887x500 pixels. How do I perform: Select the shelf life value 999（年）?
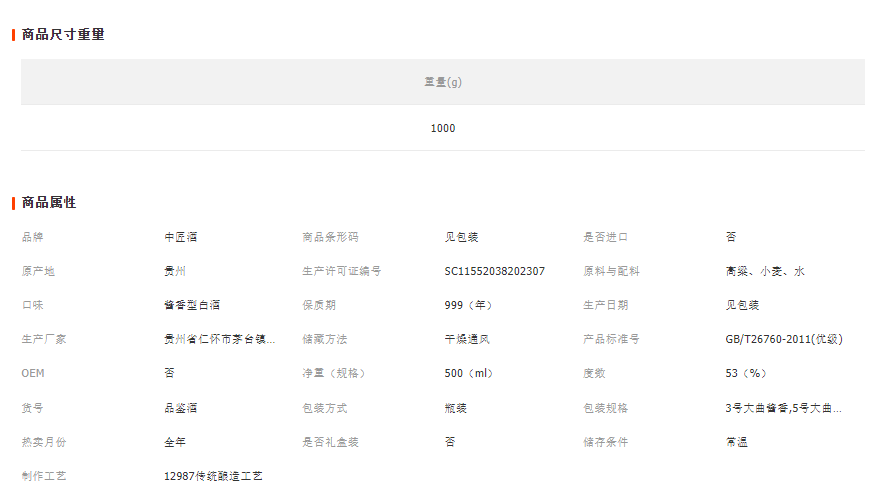click(469, 305)
